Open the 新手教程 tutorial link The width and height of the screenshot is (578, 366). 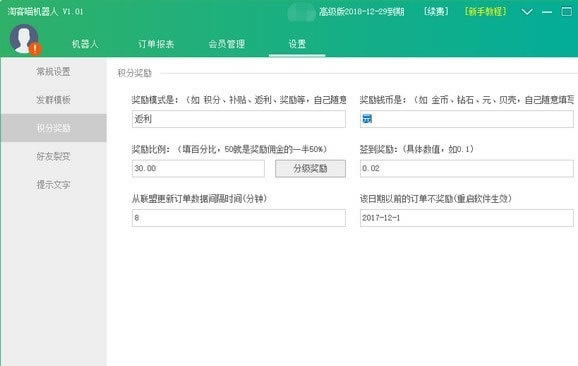[x=485, y=12]
